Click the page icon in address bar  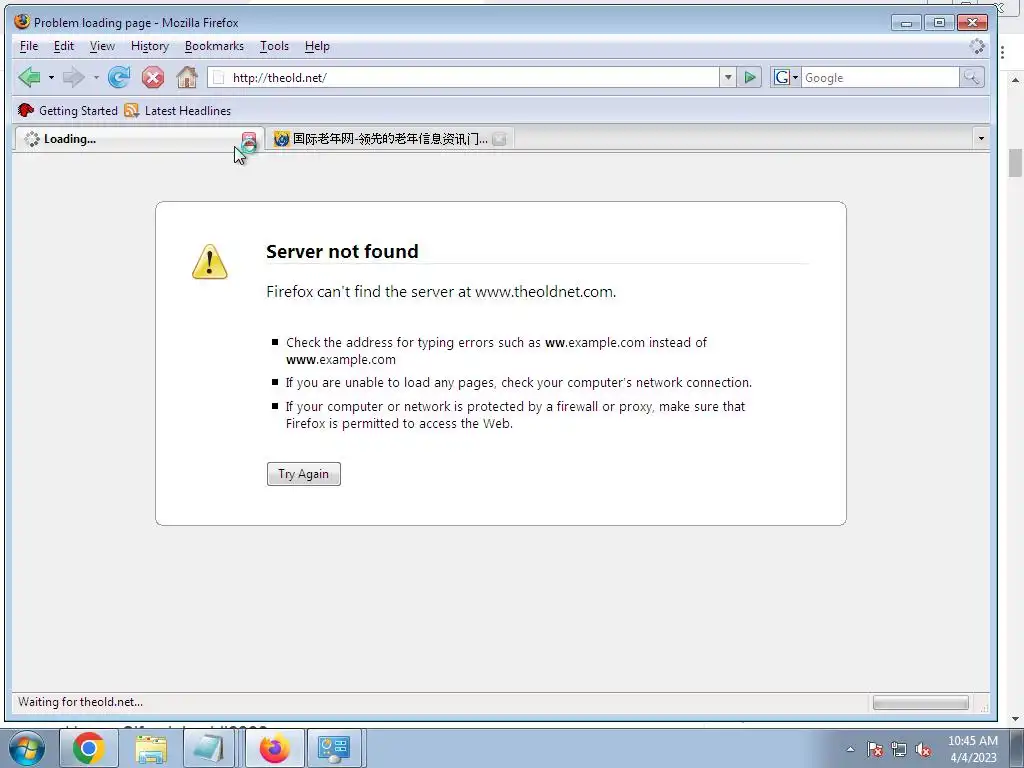[219, 78]
